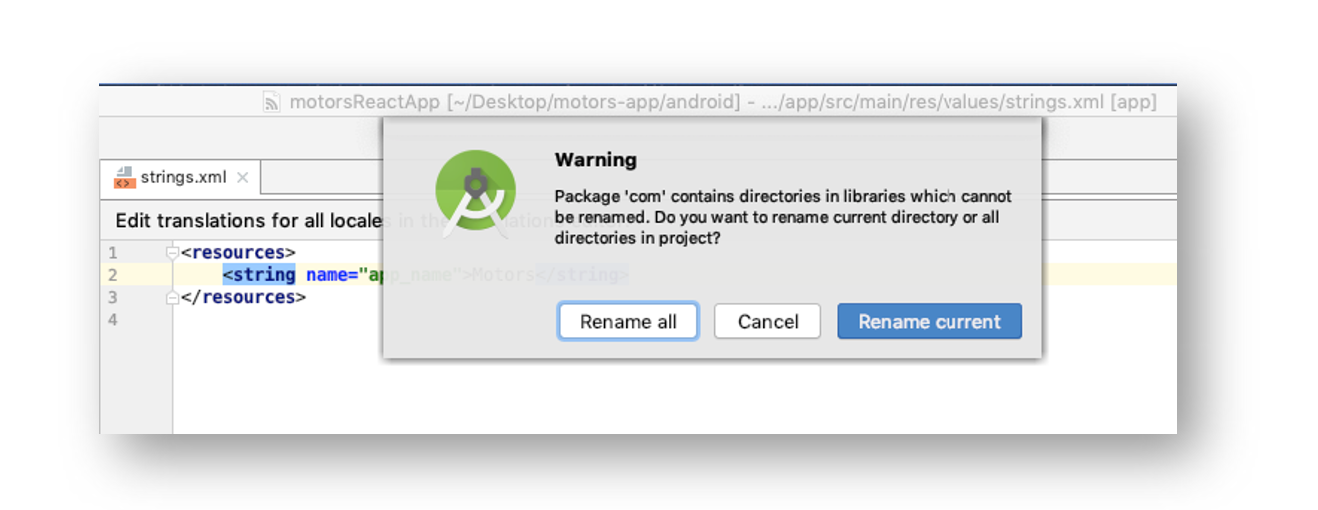Click the <resources> opening tag text
Screen dimensions: 1318x510
coord(238,253)
